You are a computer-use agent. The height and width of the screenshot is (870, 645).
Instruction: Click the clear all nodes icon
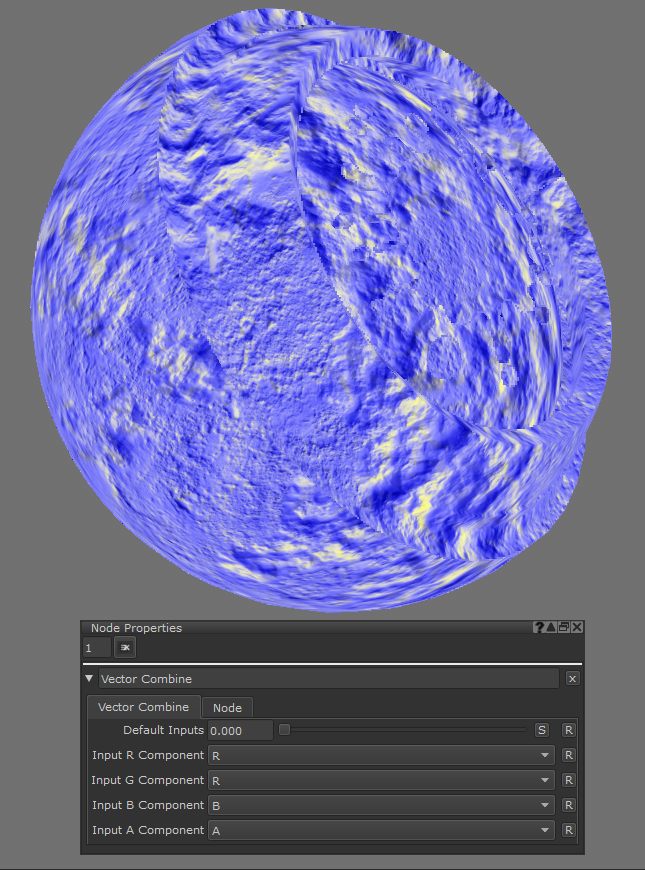coord(125,648)
